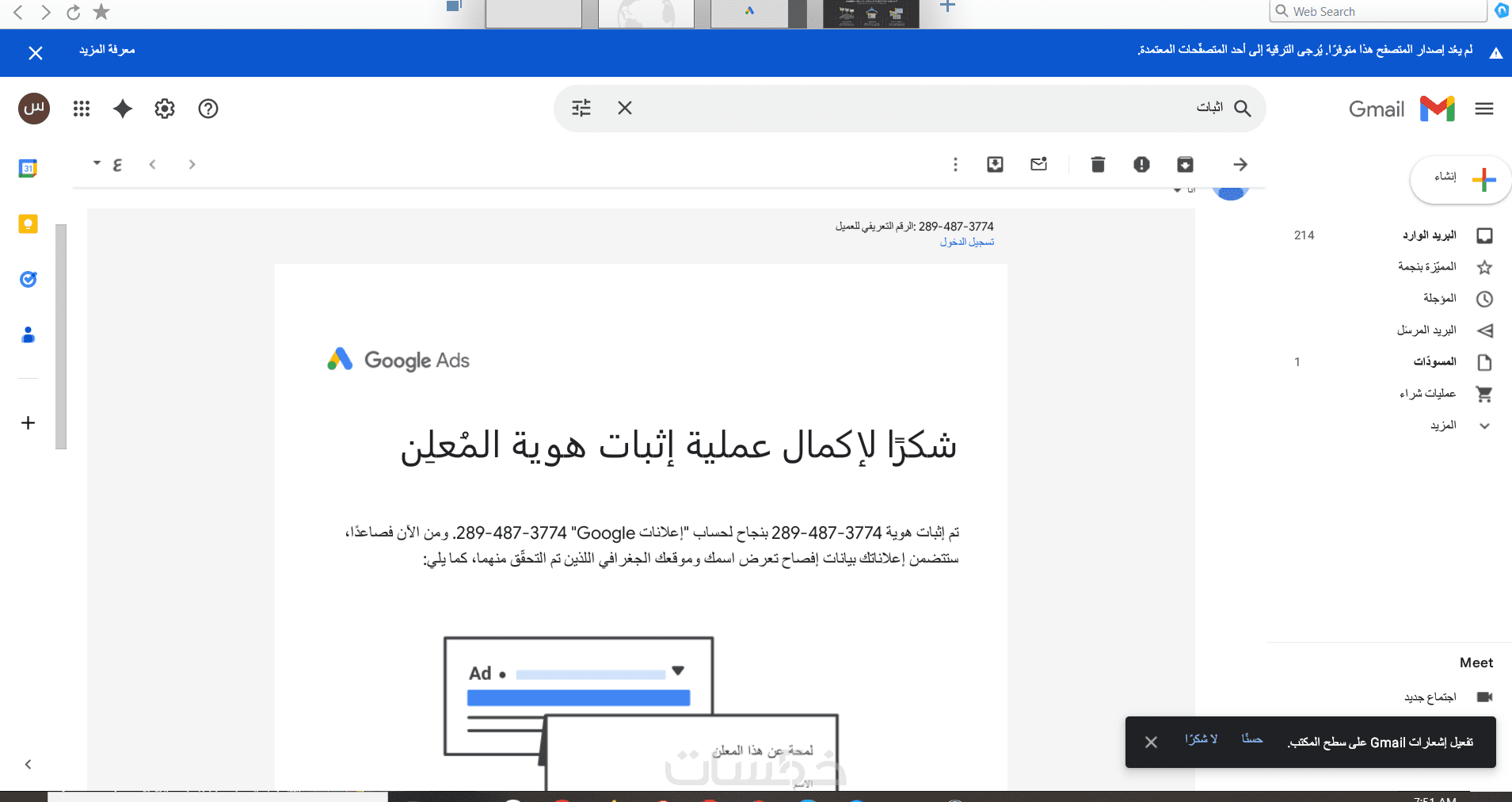Go to the older conversation chevron
This screenshot has width=1512, height=802.
click(x=192, y=164)
